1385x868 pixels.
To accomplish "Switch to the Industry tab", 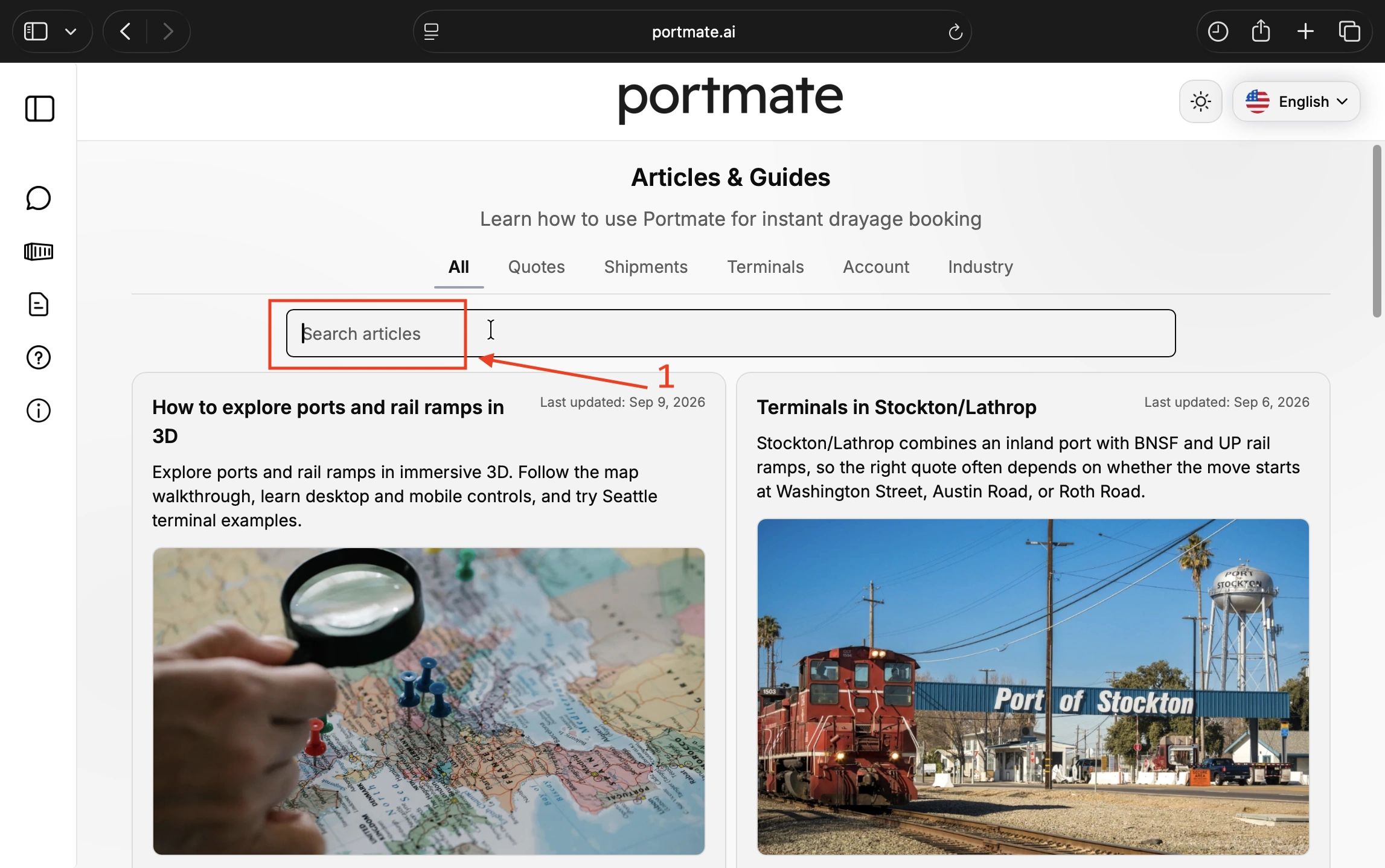I will [980, 267].
